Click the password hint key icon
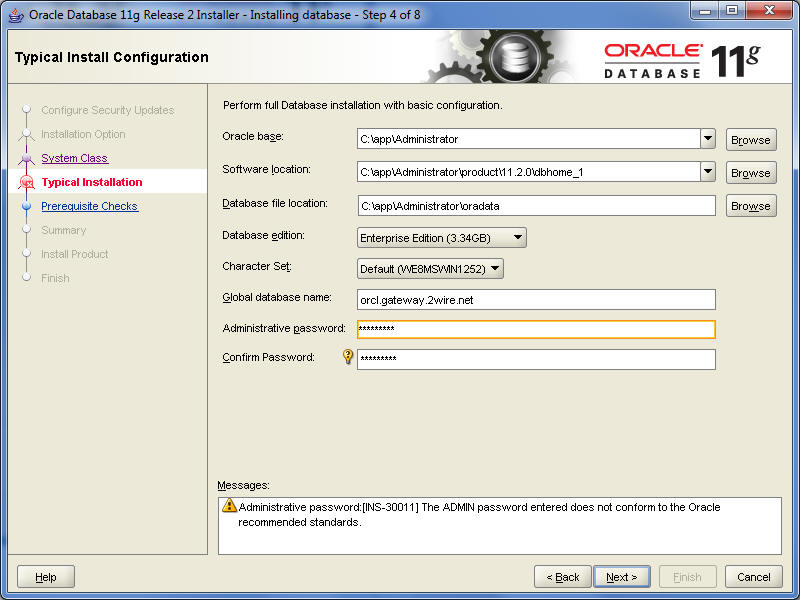The height and width of the screenshot is (600, 800). click(348, 356)
